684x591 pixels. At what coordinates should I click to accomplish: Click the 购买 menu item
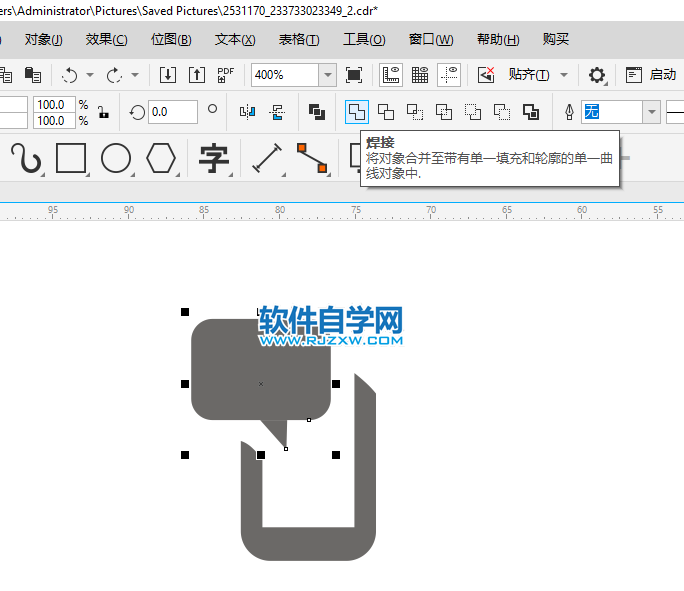(x=556, y=40)
